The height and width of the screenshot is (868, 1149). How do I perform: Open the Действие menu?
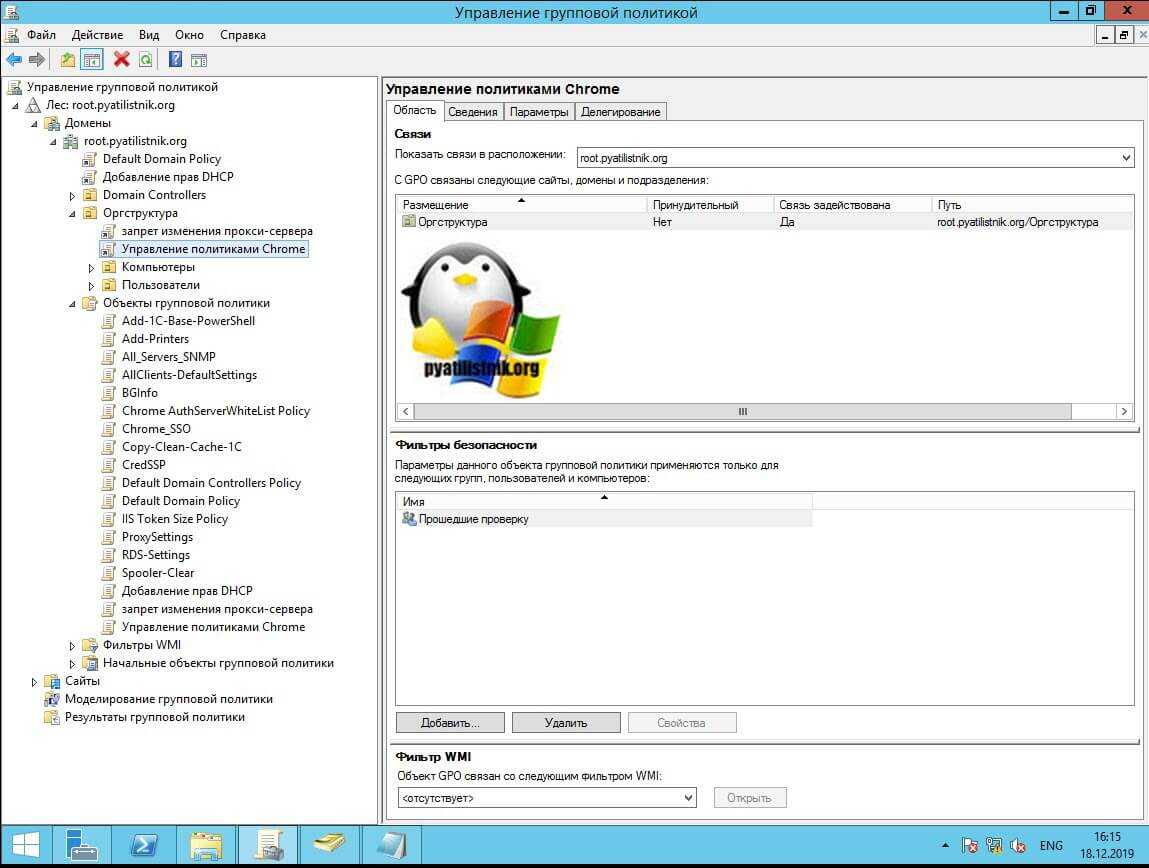tap(98, 35)
